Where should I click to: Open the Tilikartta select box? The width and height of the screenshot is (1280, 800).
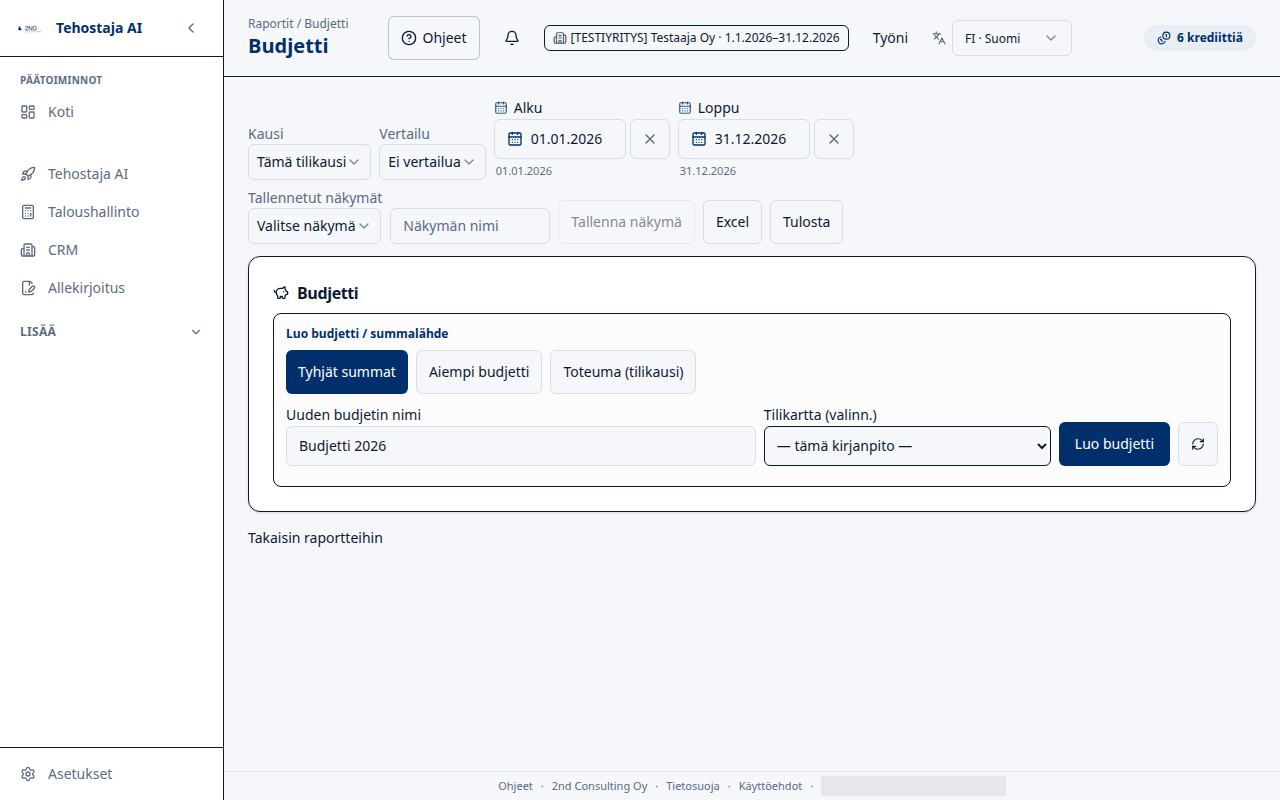click(907, 446)
